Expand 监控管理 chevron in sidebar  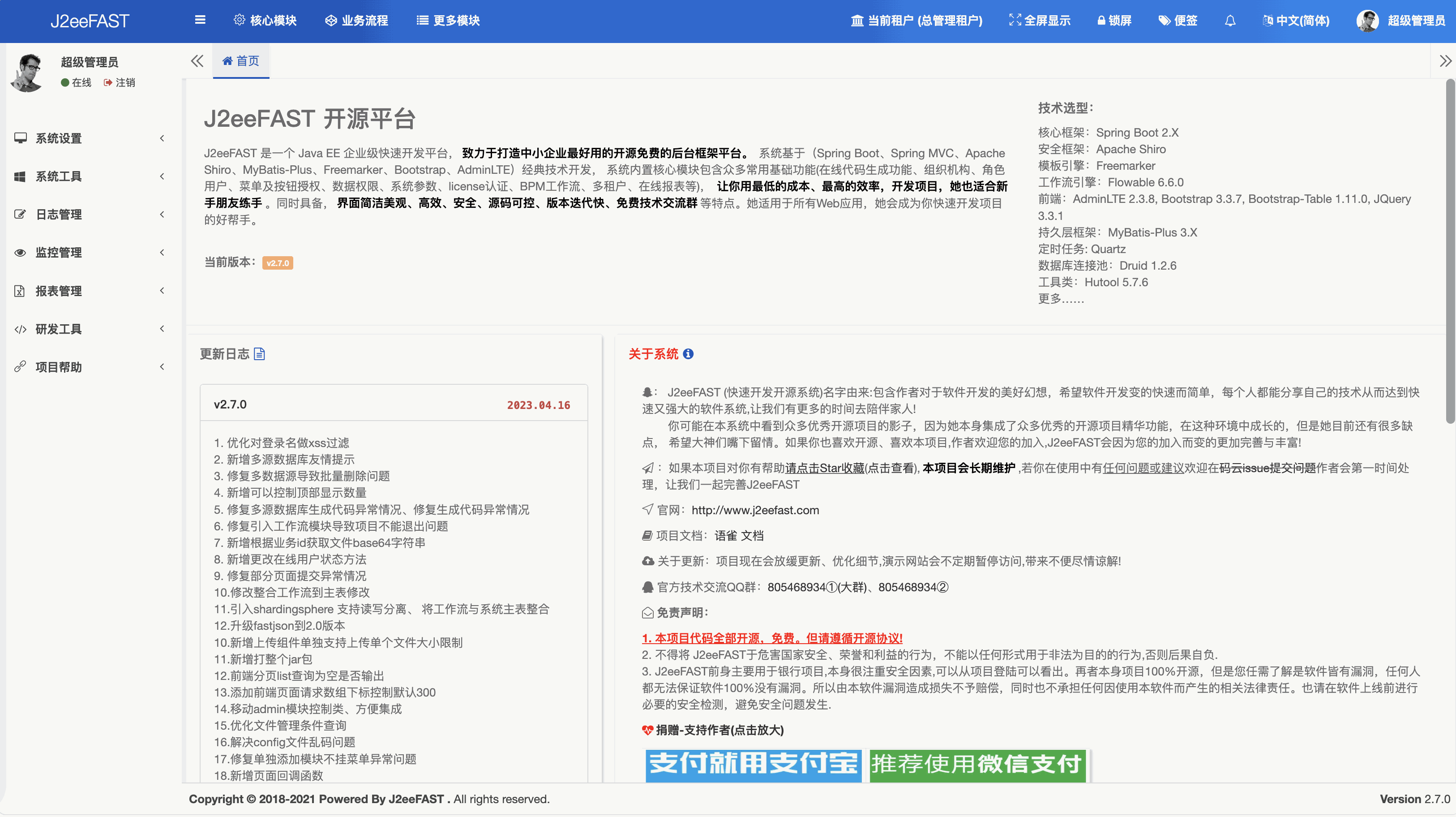[x=162, y=253]
